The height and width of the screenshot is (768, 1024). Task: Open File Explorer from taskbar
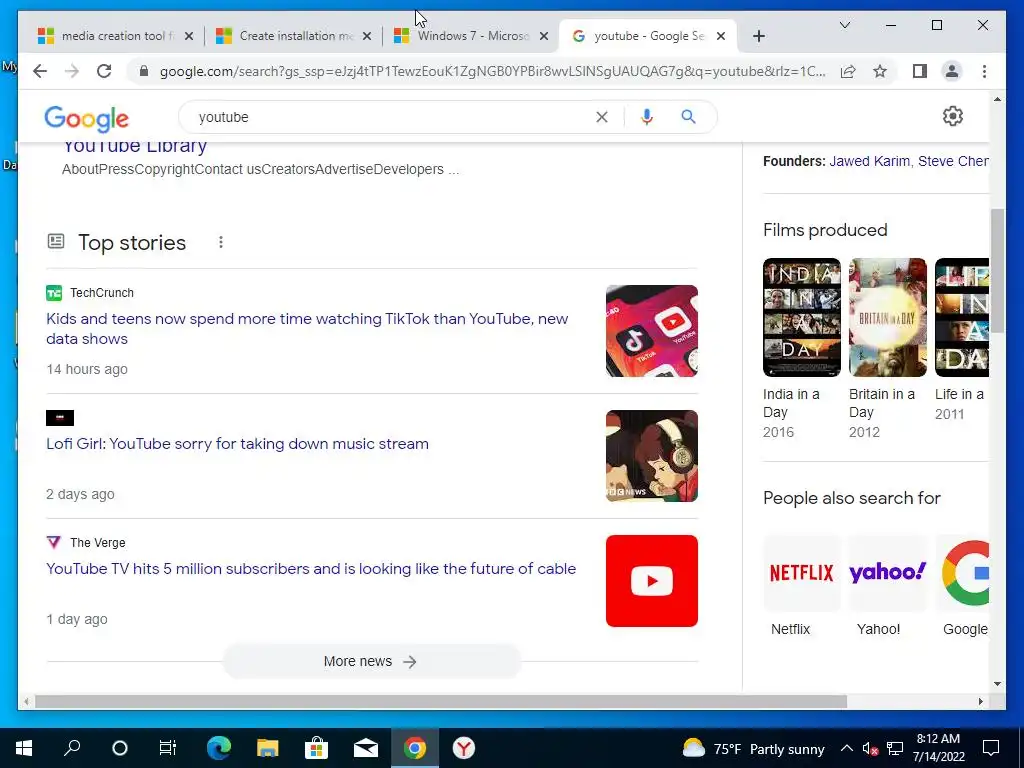267,748
